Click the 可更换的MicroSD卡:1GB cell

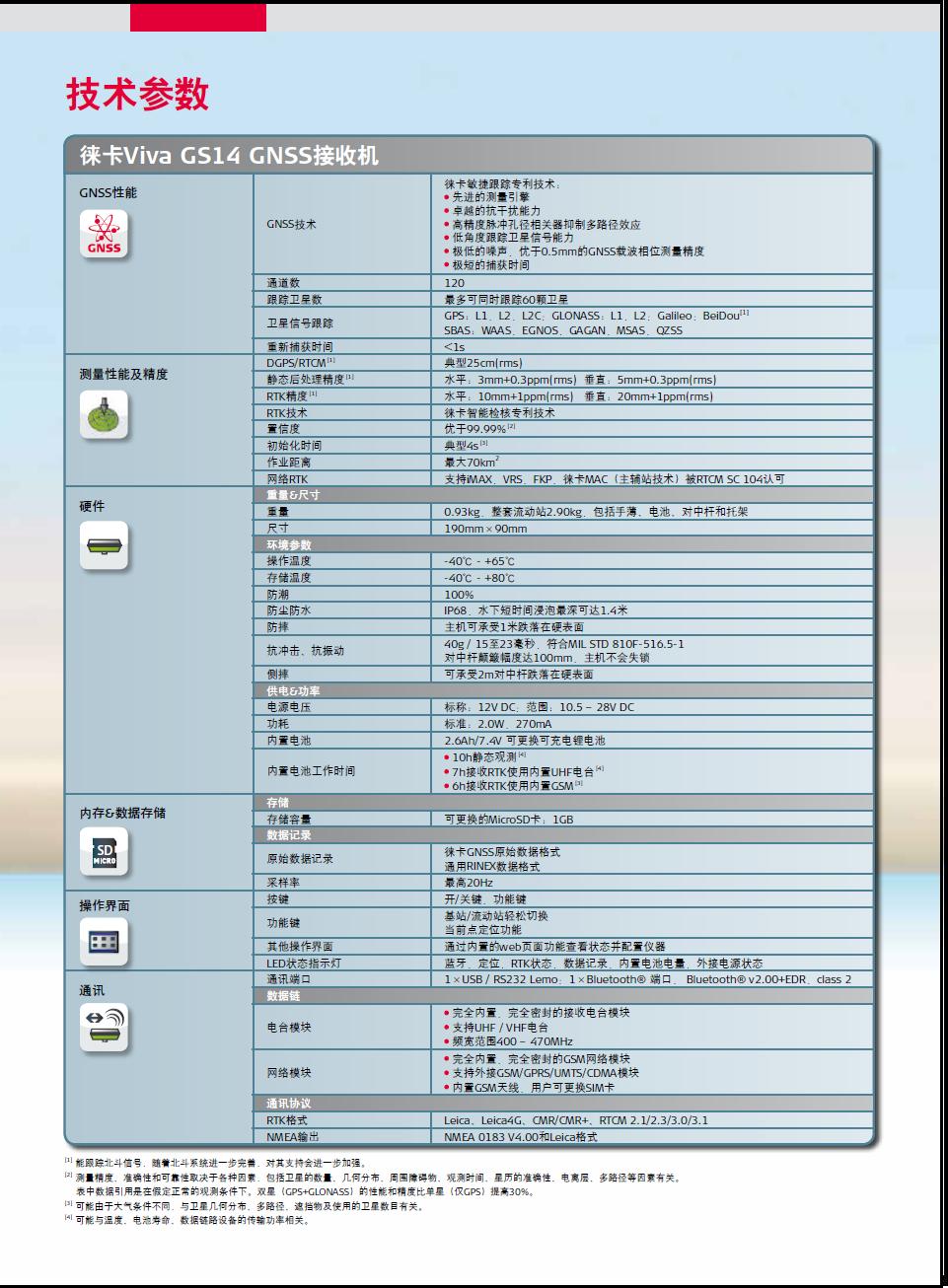click(652, 820)
